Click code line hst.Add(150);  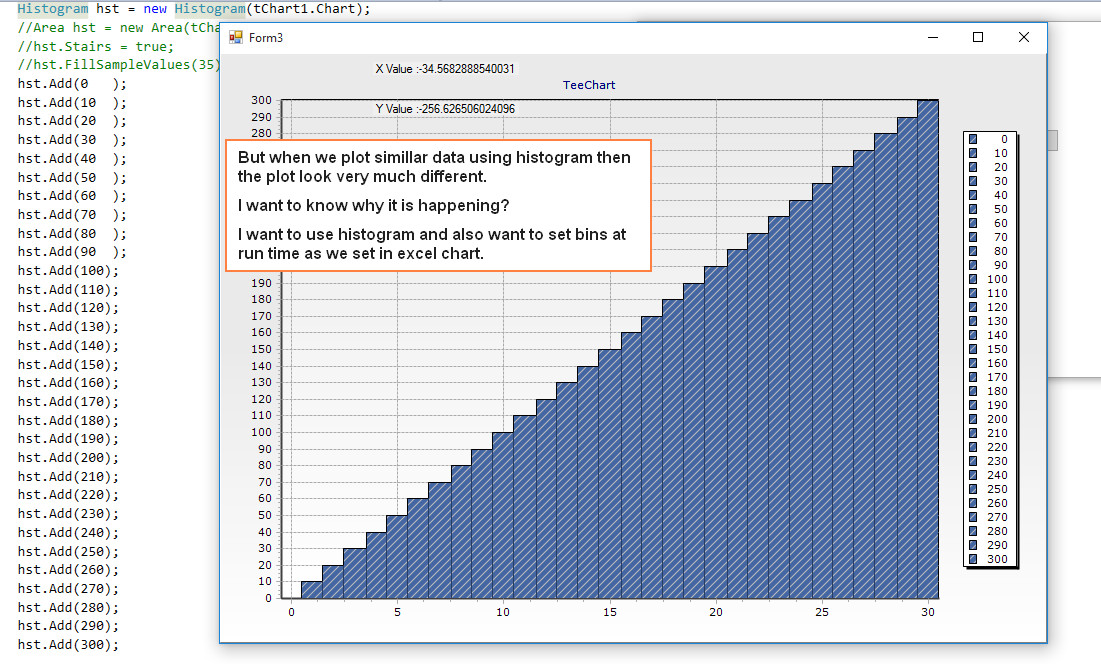(68, 364)
